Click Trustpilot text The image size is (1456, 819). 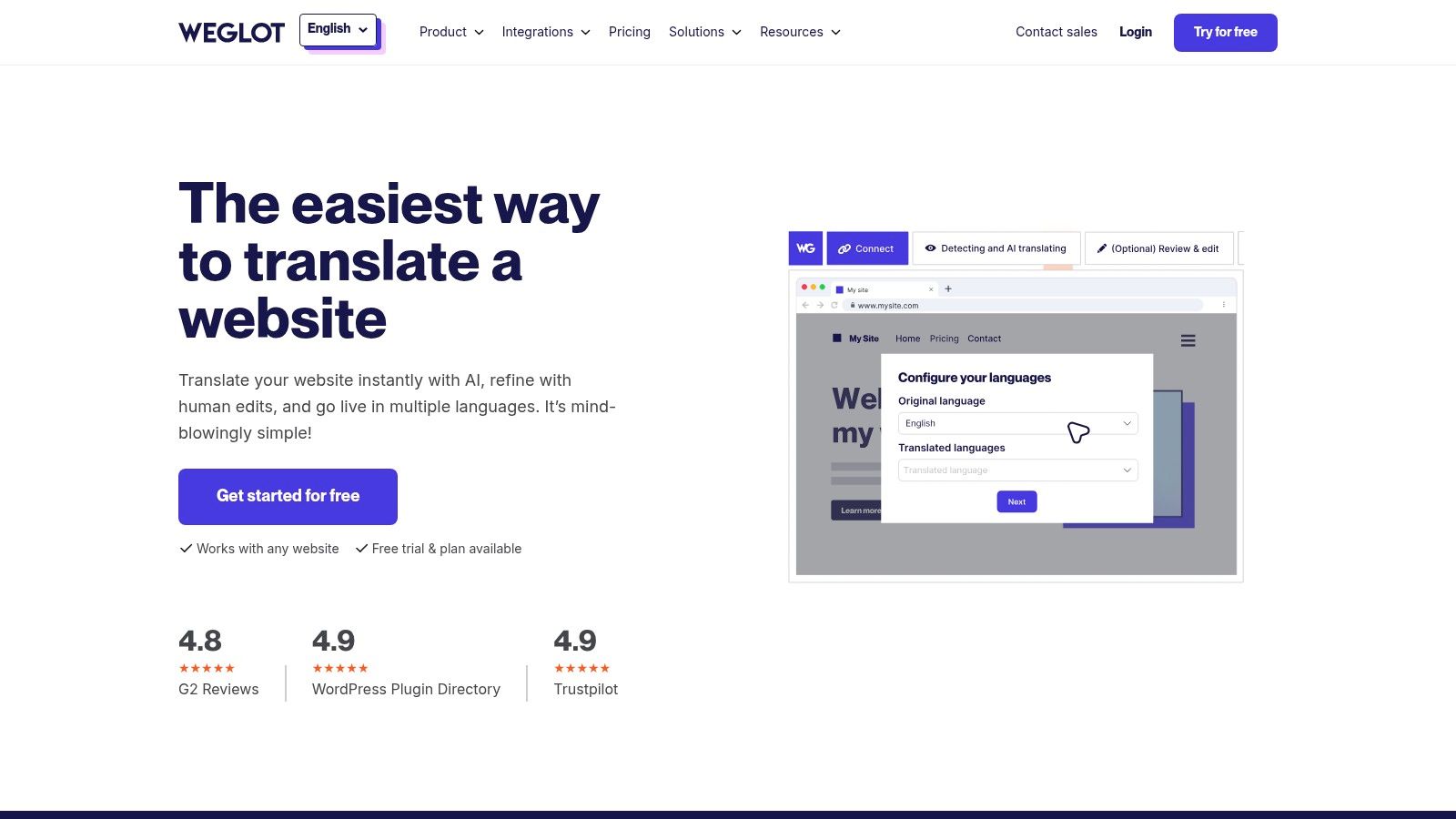586,690
